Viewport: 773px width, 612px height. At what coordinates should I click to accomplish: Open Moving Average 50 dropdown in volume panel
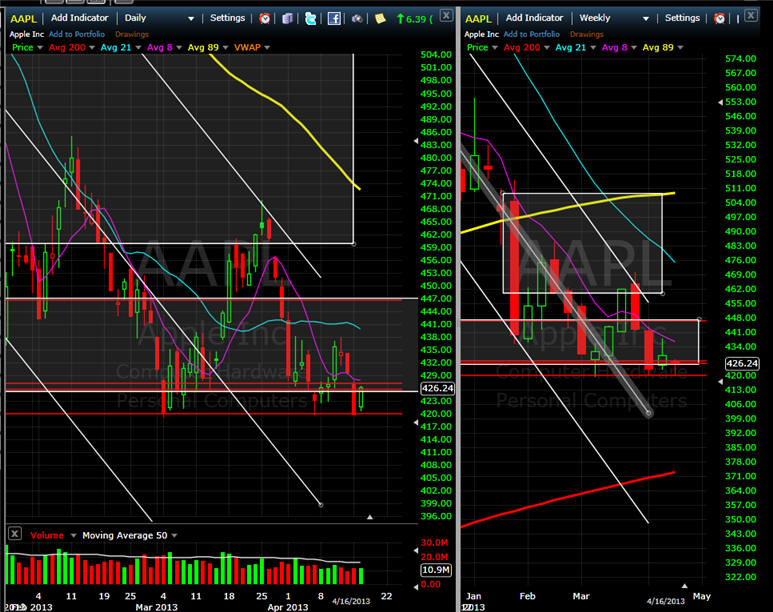(175, 536)
